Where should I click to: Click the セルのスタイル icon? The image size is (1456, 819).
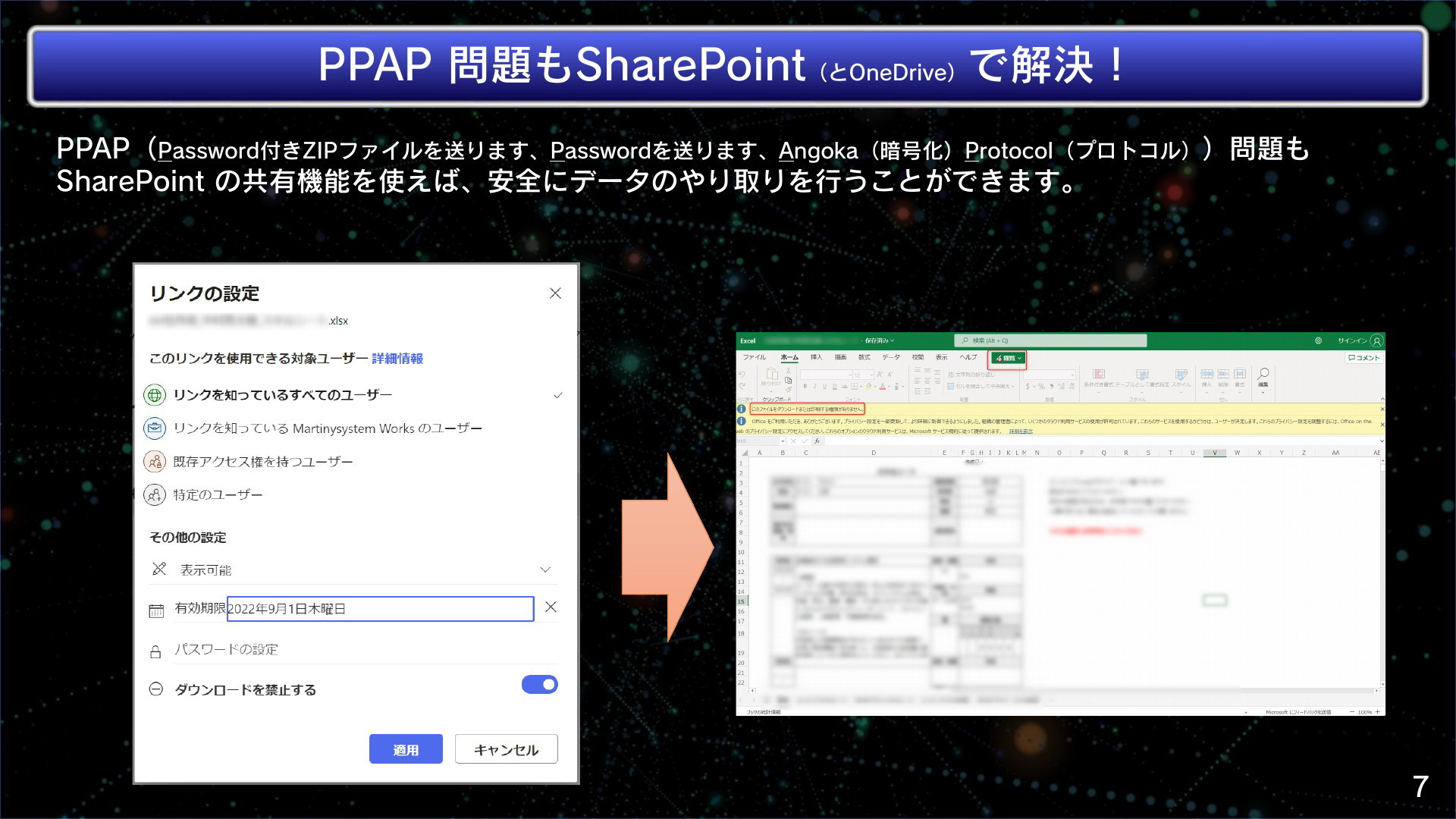pyautogui.click(x=1181, y=375)
